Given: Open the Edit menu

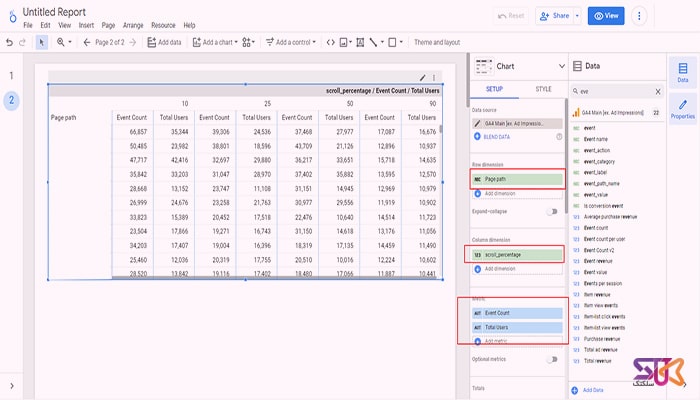Looking at the screenshot, I should point(45,25).
